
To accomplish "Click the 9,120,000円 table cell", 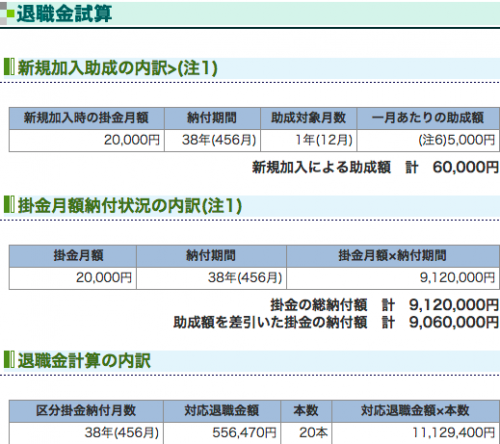I will (393, 278).
